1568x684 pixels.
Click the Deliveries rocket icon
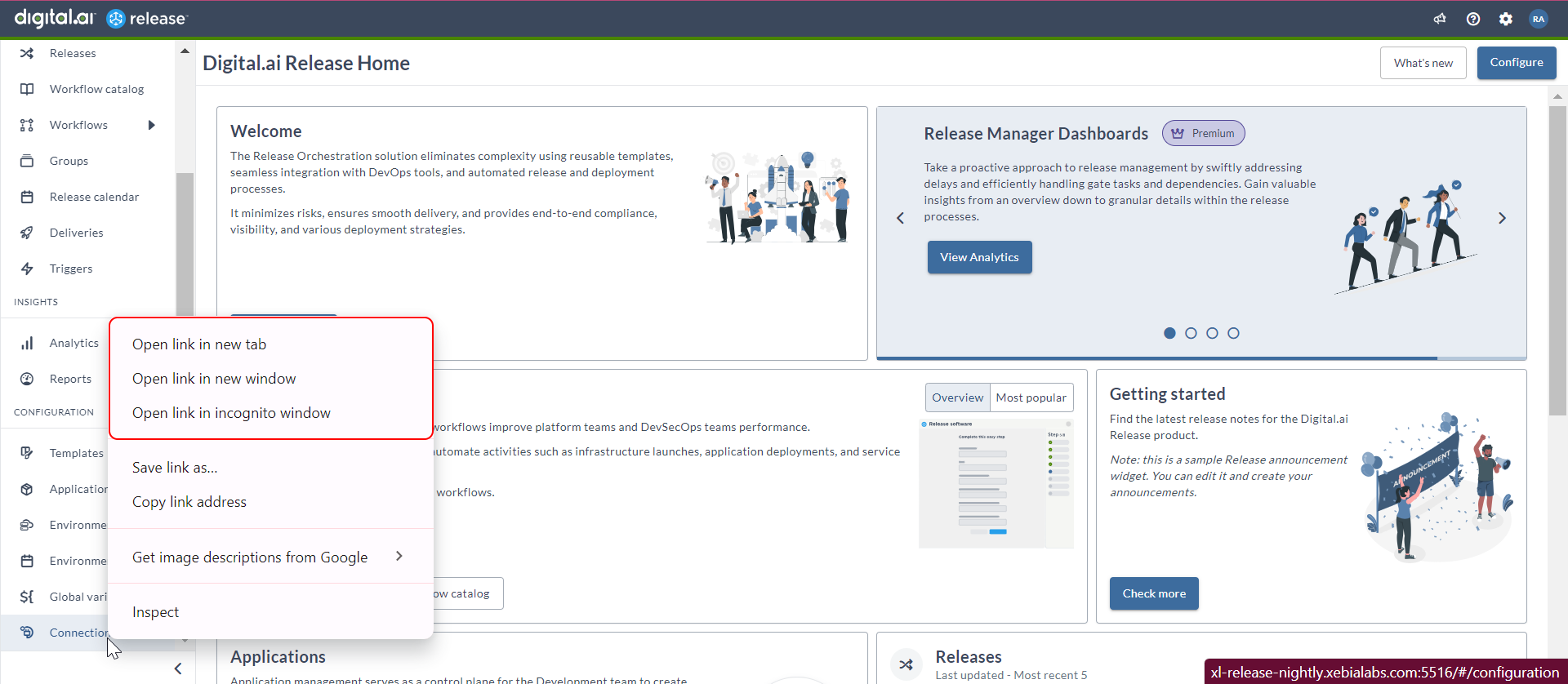pyautogui.click(x=27, y=233)
